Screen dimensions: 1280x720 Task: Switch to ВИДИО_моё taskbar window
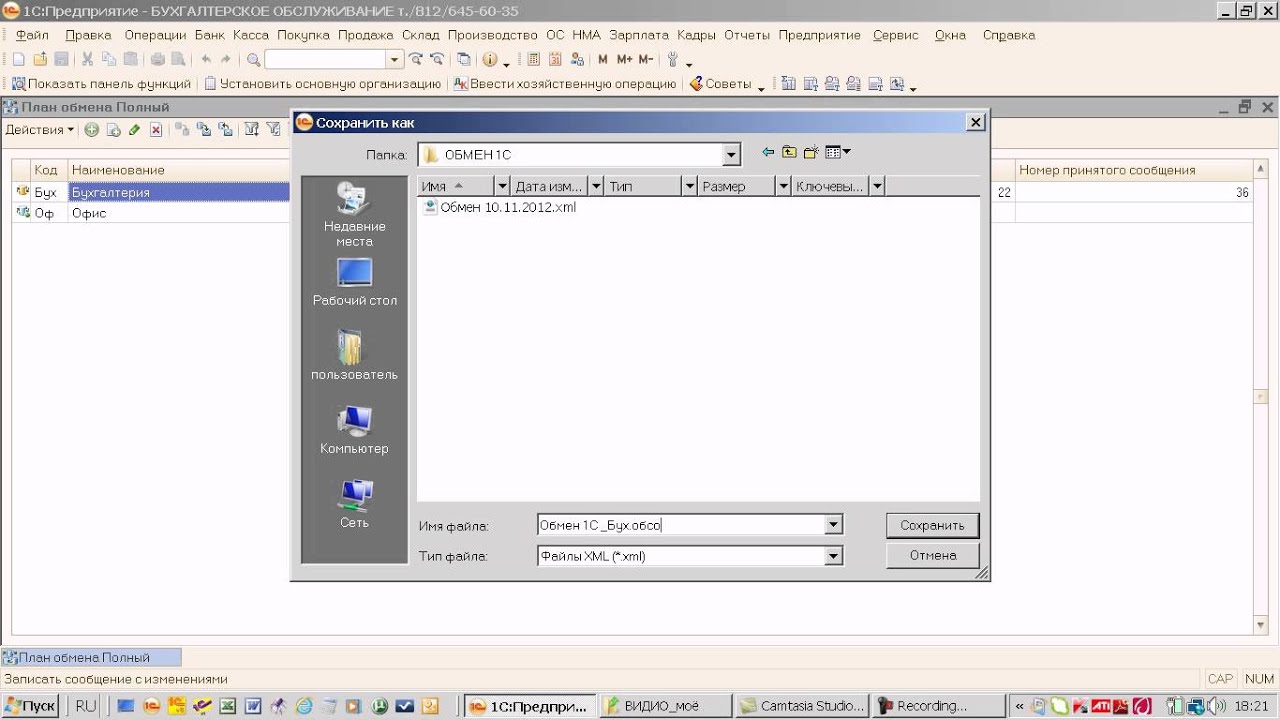[667, 706]
